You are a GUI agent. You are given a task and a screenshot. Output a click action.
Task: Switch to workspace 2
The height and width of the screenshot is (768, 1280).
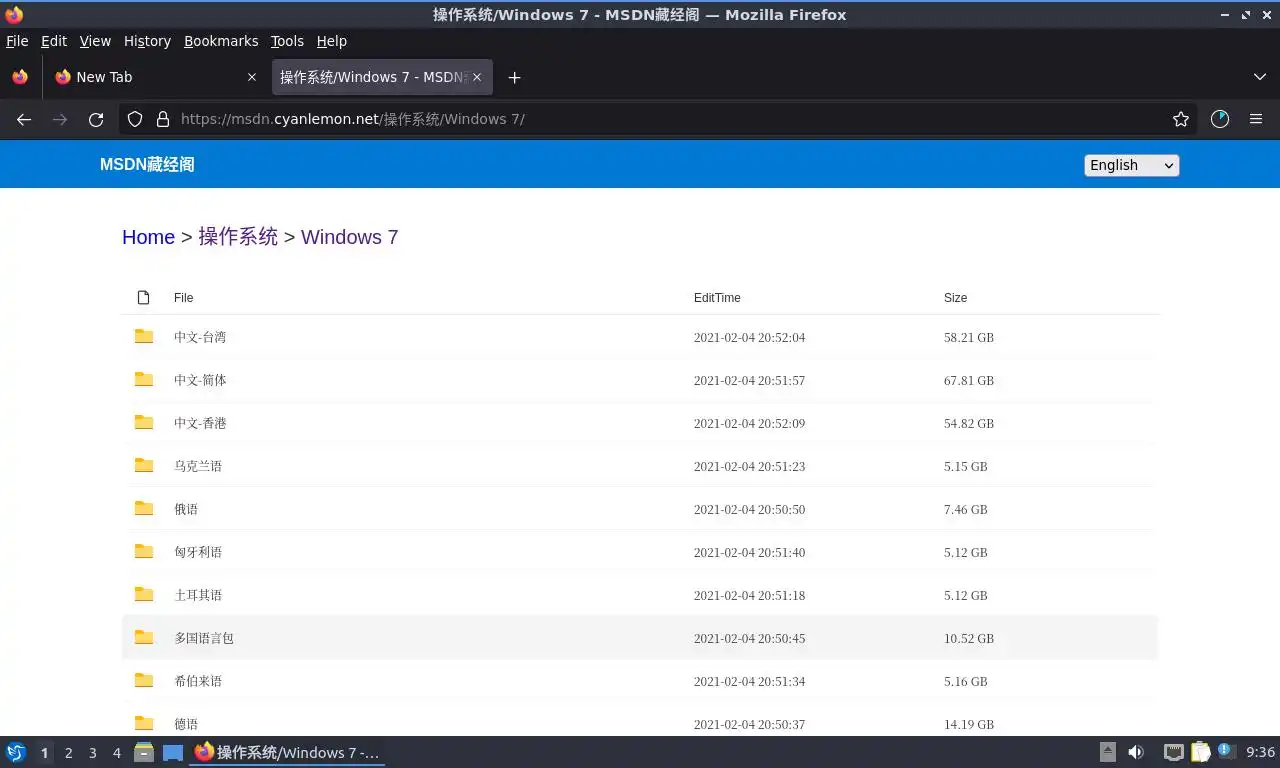tap(68, 753)
